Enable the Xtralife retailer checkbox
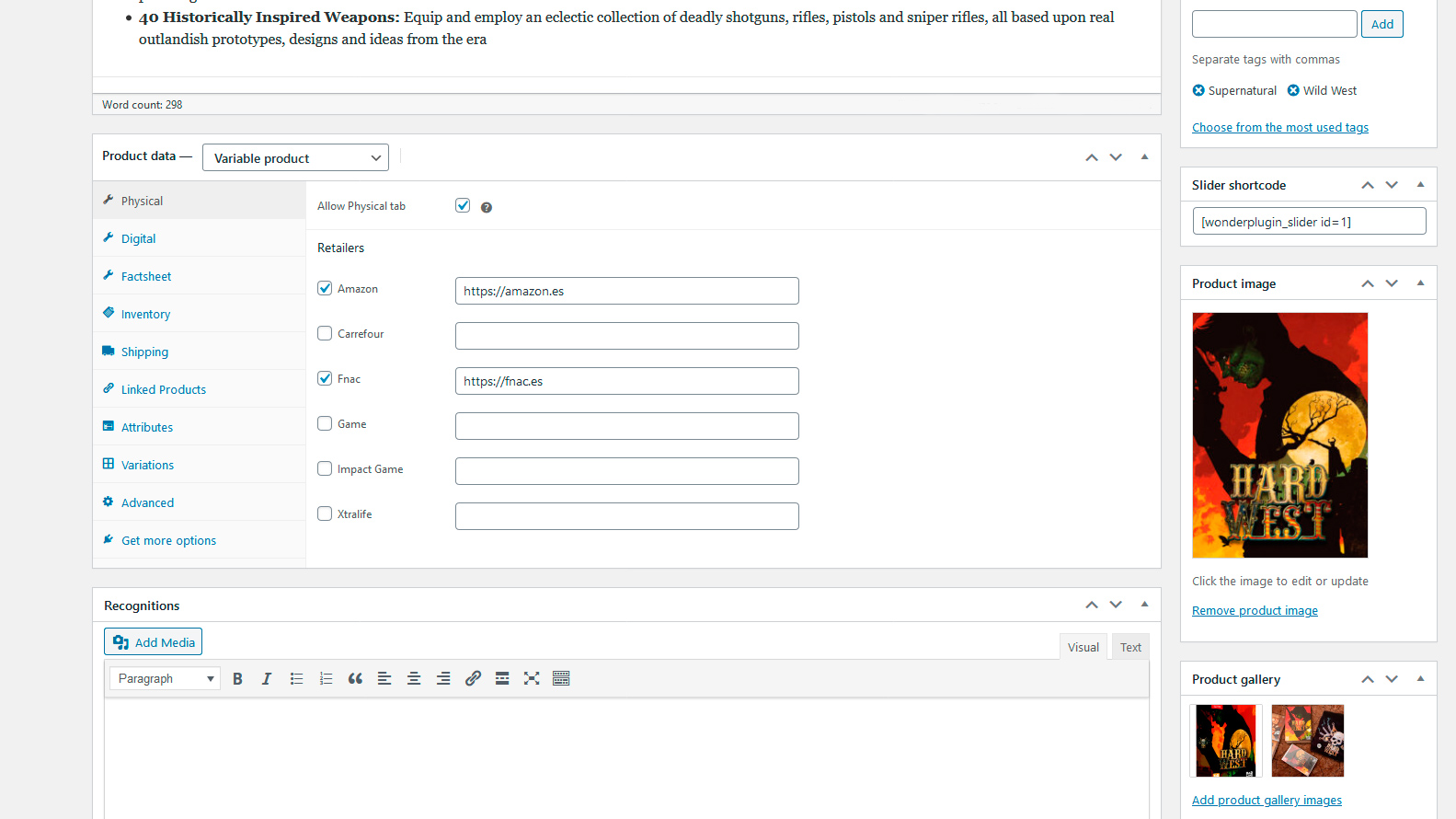This screenshot has height=819, width=1456. click(x=325, y=513)
